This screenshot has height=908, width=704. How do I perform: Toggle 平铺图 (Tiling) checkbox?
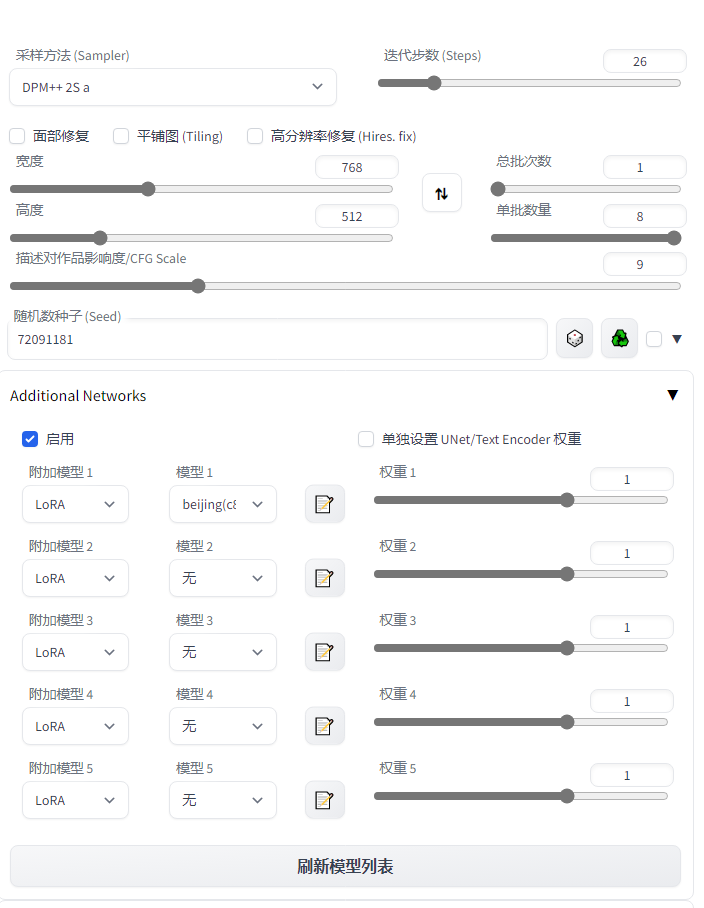pos(121,136)
